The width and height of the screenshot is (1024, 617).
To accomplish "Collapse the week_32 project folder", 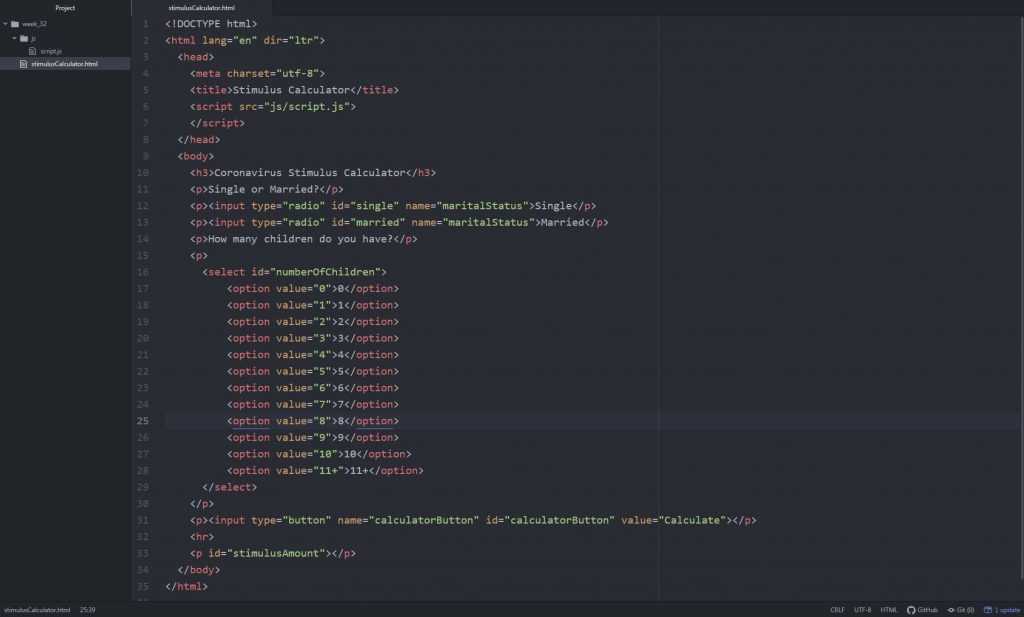I will (x=5, y=24).
